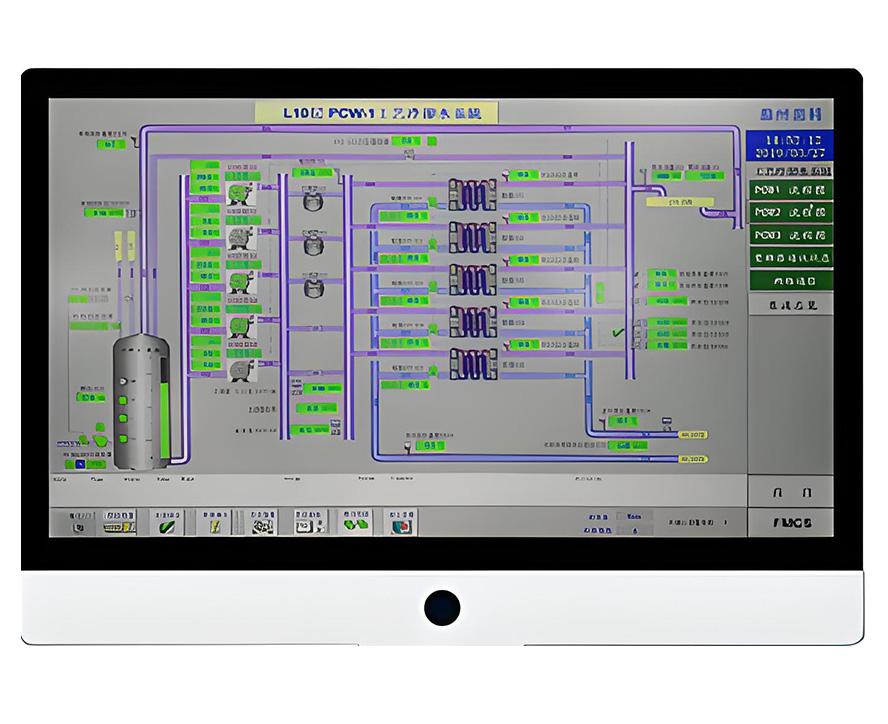Click the first bottom toolbar icon

pyautogui.click(x=78, y=522)
